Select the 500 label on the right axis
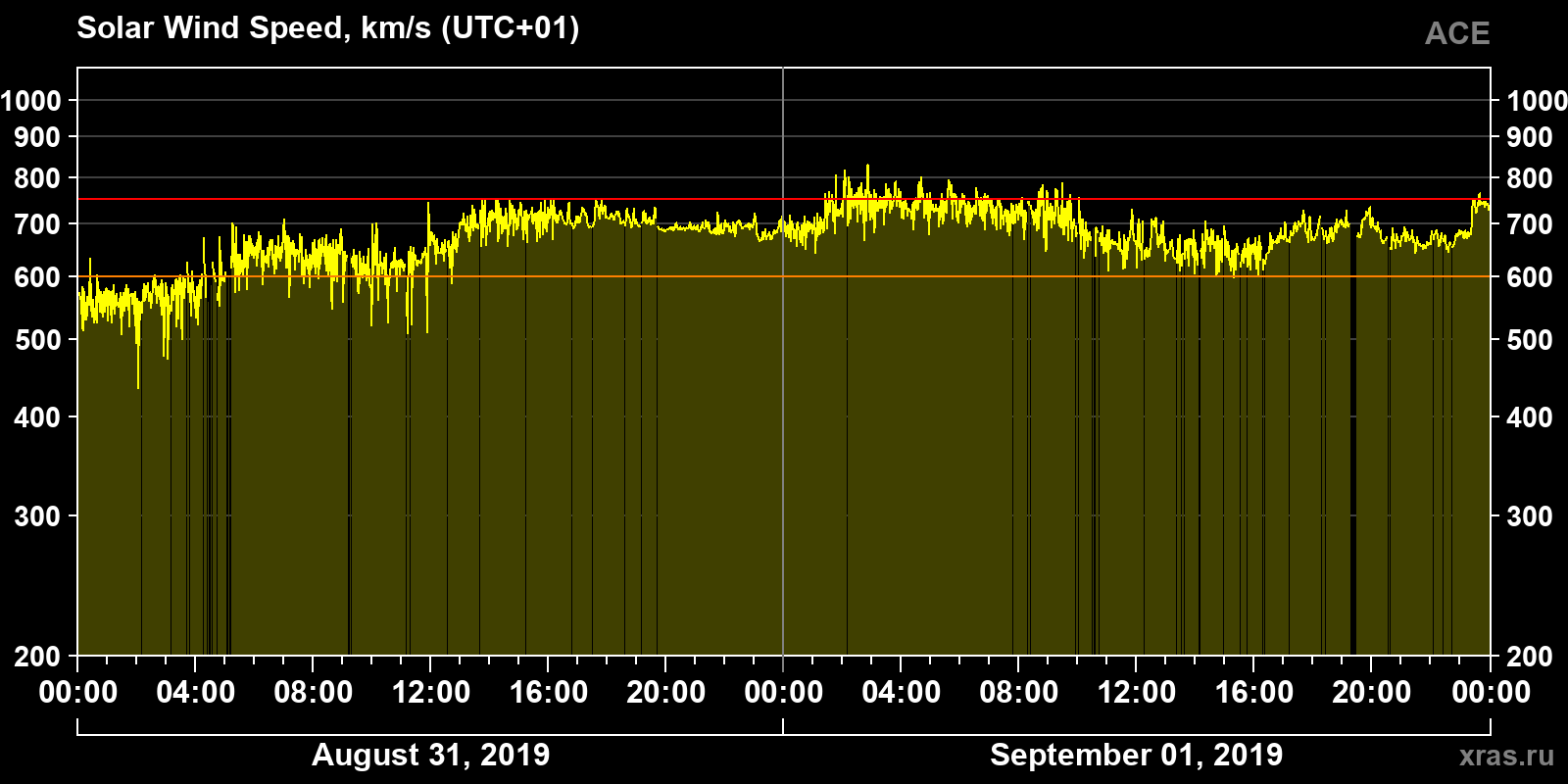1568x784 pixels. [x=1530, y=341]
